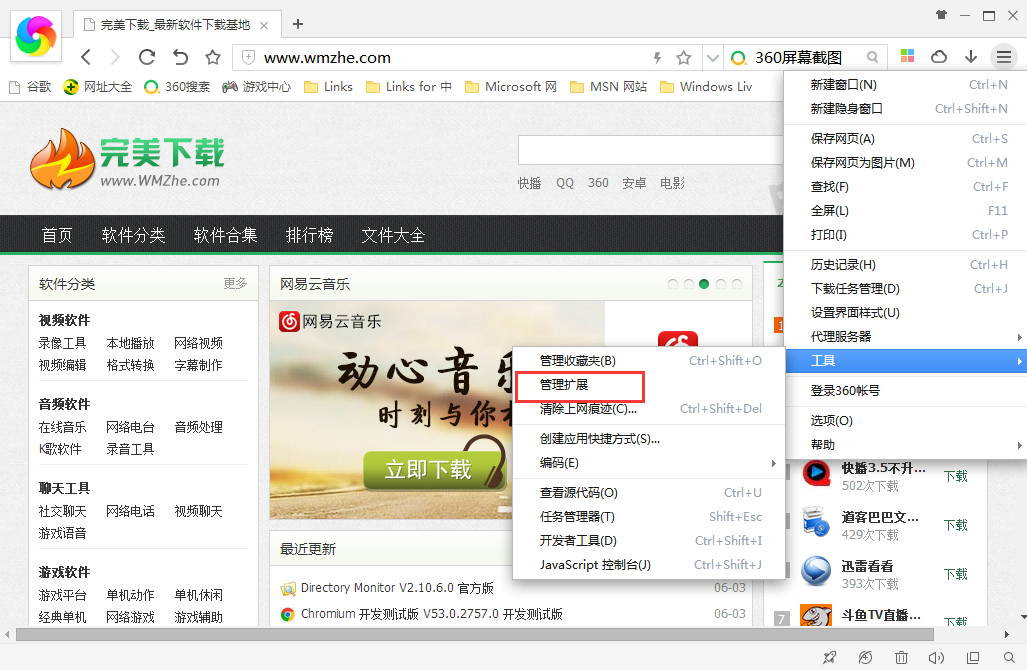Screen dimensions: 1027x670
Task: Choose 管理收藏夹(B) in submenu
Action: pyautogui.click(x=649, y=361)
